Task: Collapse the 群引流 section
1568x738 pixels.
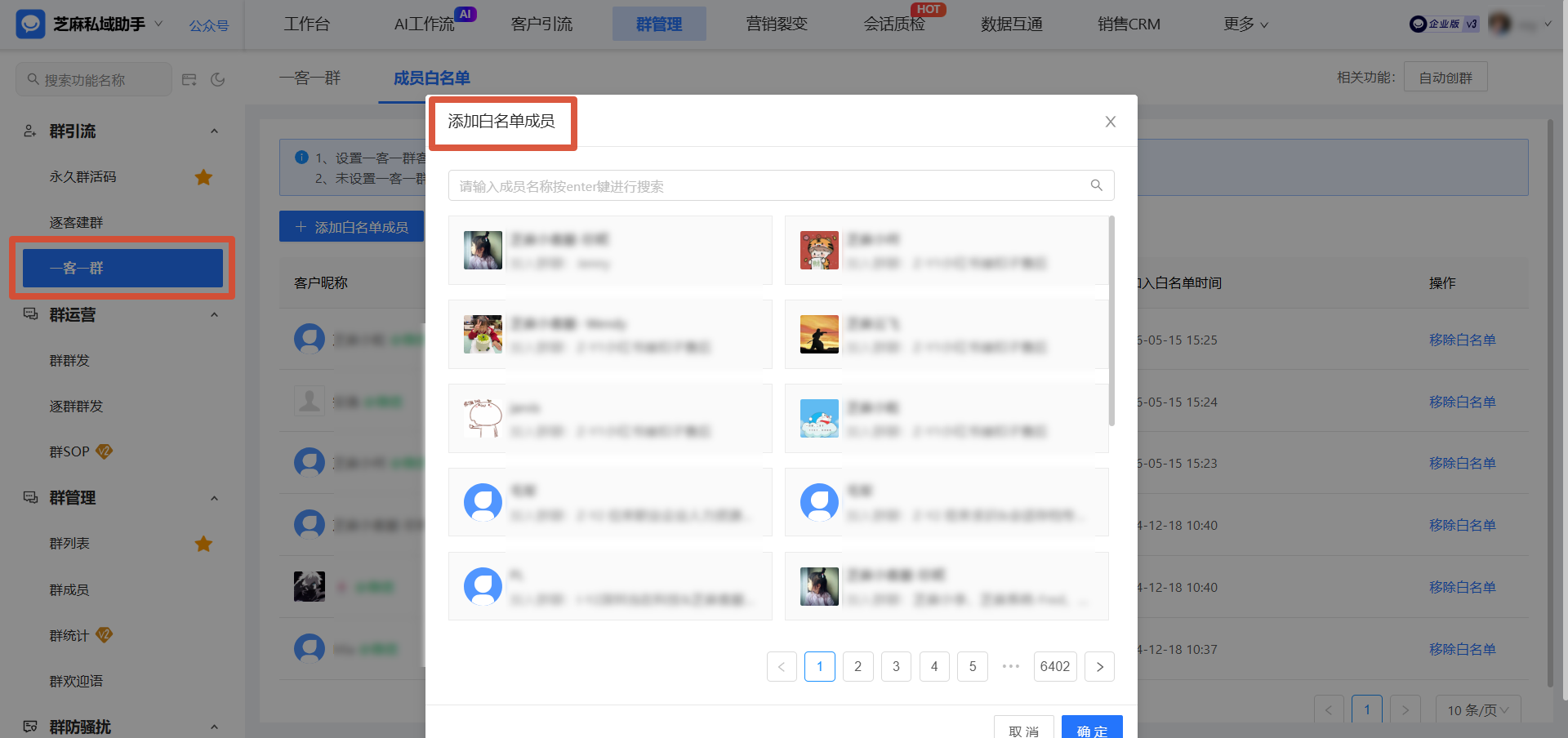Action: tap(214, 131)
